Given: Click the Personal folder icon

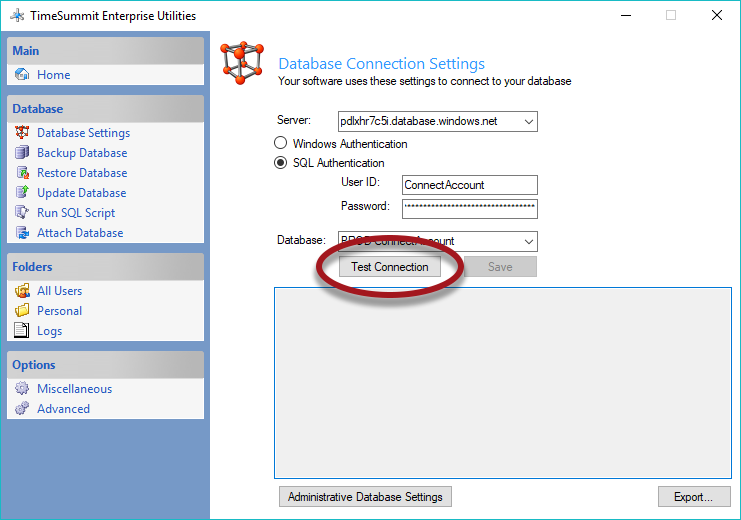Looking at the screenshot, I should click(22, 311).
